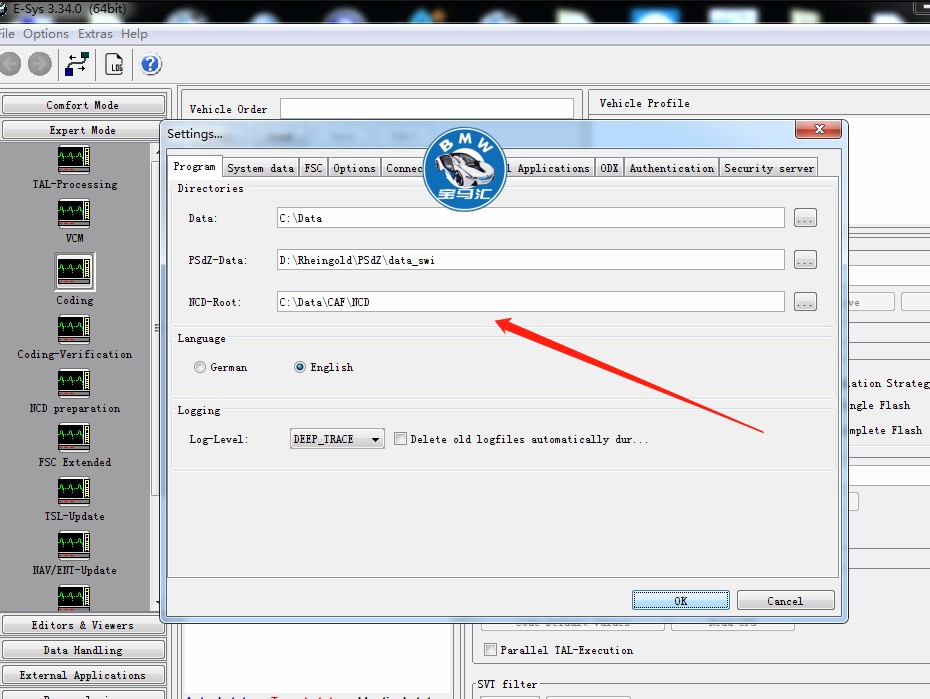The height and width of the screenshot is (699, 930).
Task: Open the NCD preparation module icon
Action: pos(74,383)
